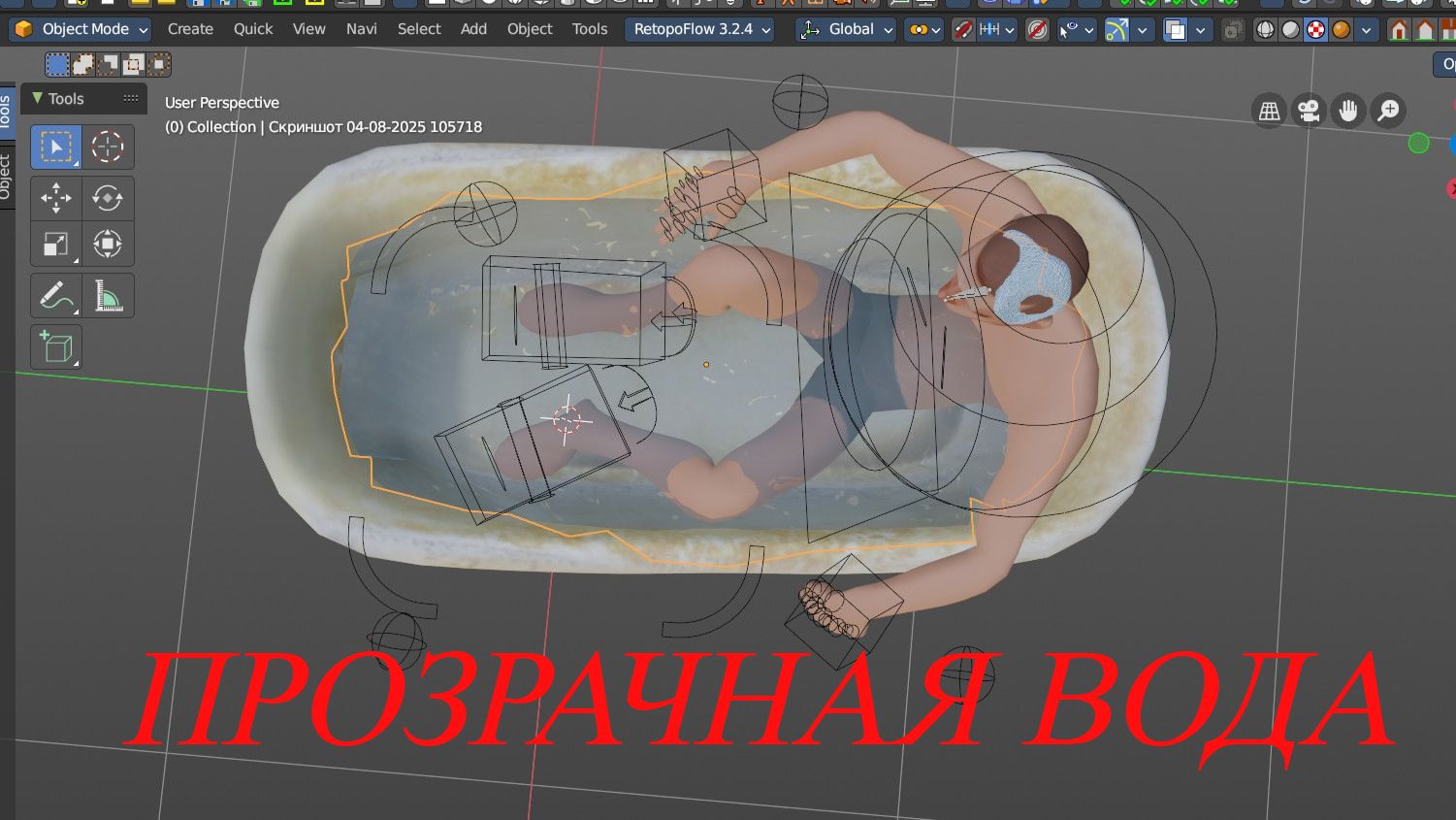1456x820 pixels.
Task: Open the Navi menu
Action: click(362, 29)
